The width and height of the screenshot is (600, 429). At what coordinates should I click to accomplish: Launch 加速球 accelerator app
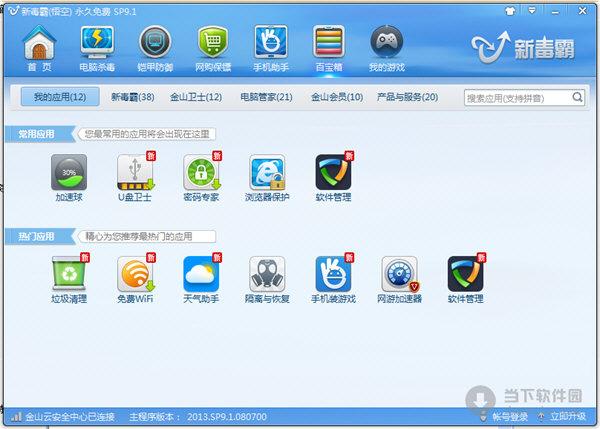click(x=69, y=178)
